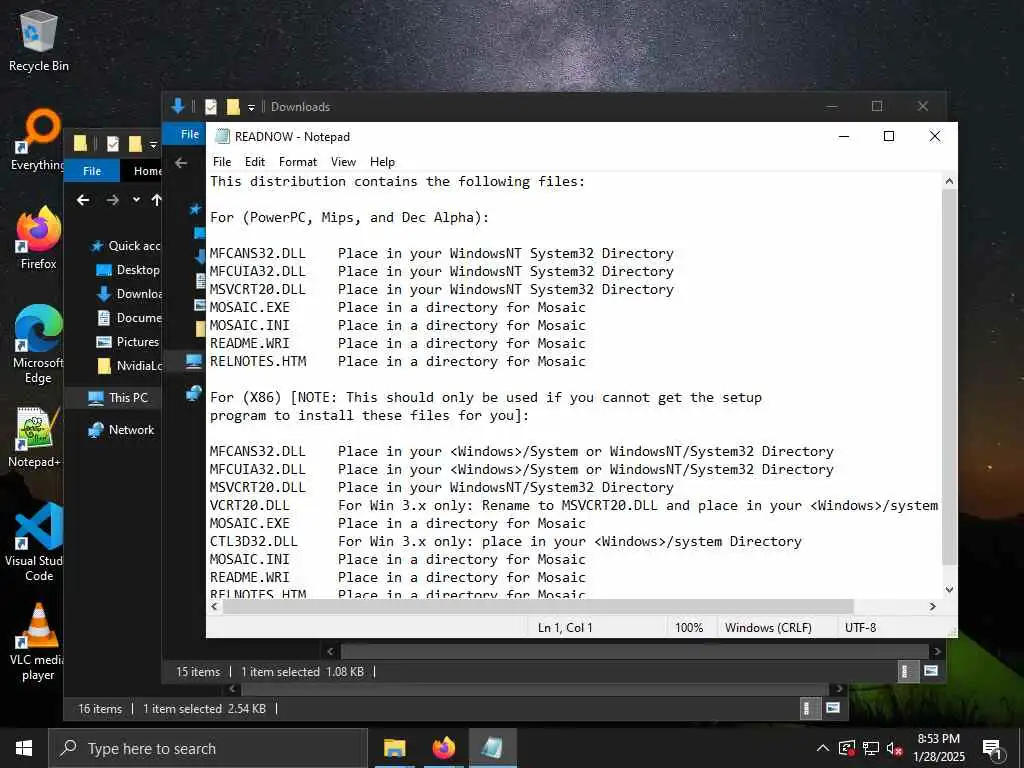Click the Downloads window blue arrow title icon
This screenshot has height=768, width=1024.
click(177, 106)
